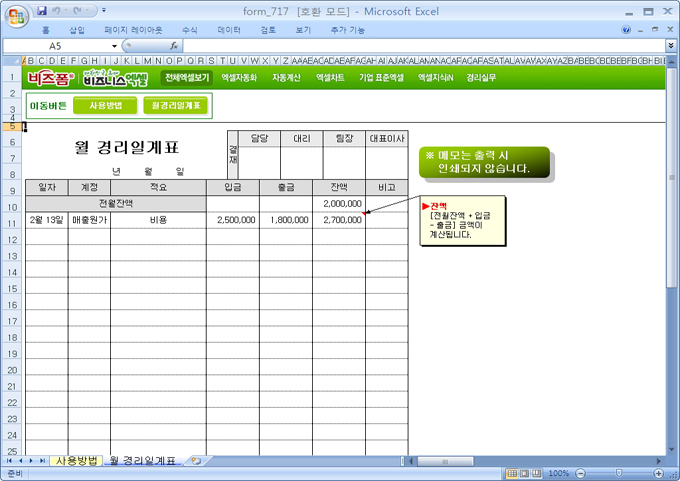
Task: Click 자동계산 link in banner
Action: [286, 78]
